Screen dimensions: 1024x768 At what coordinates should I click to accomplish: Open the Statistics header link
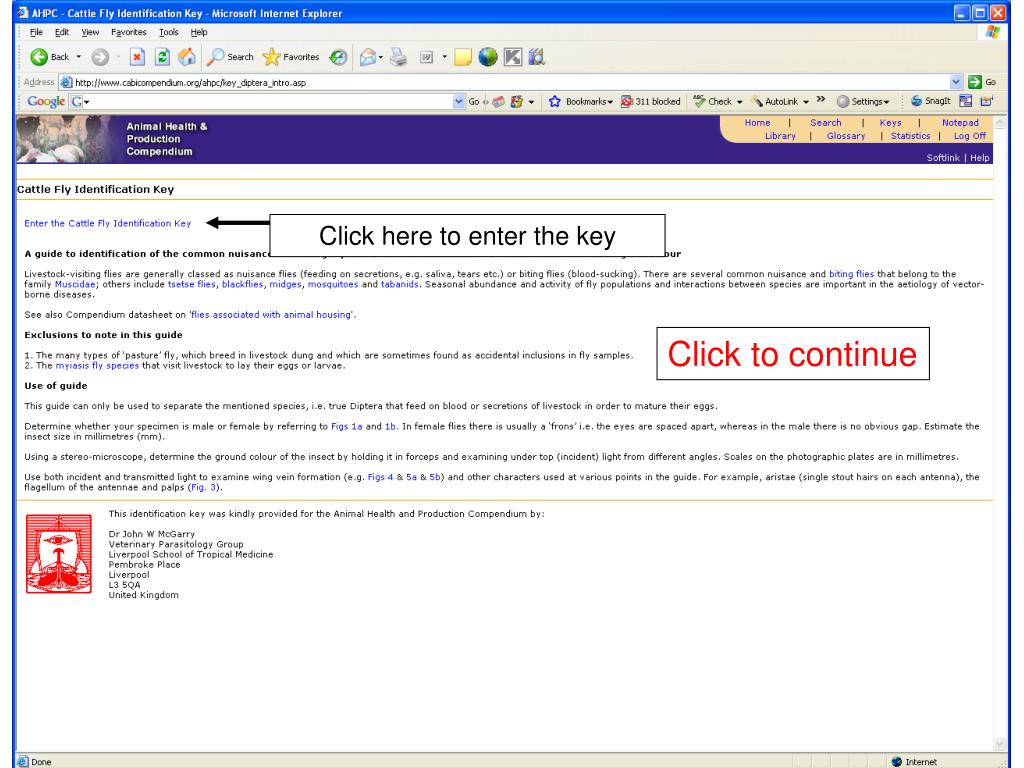[910, 136]
